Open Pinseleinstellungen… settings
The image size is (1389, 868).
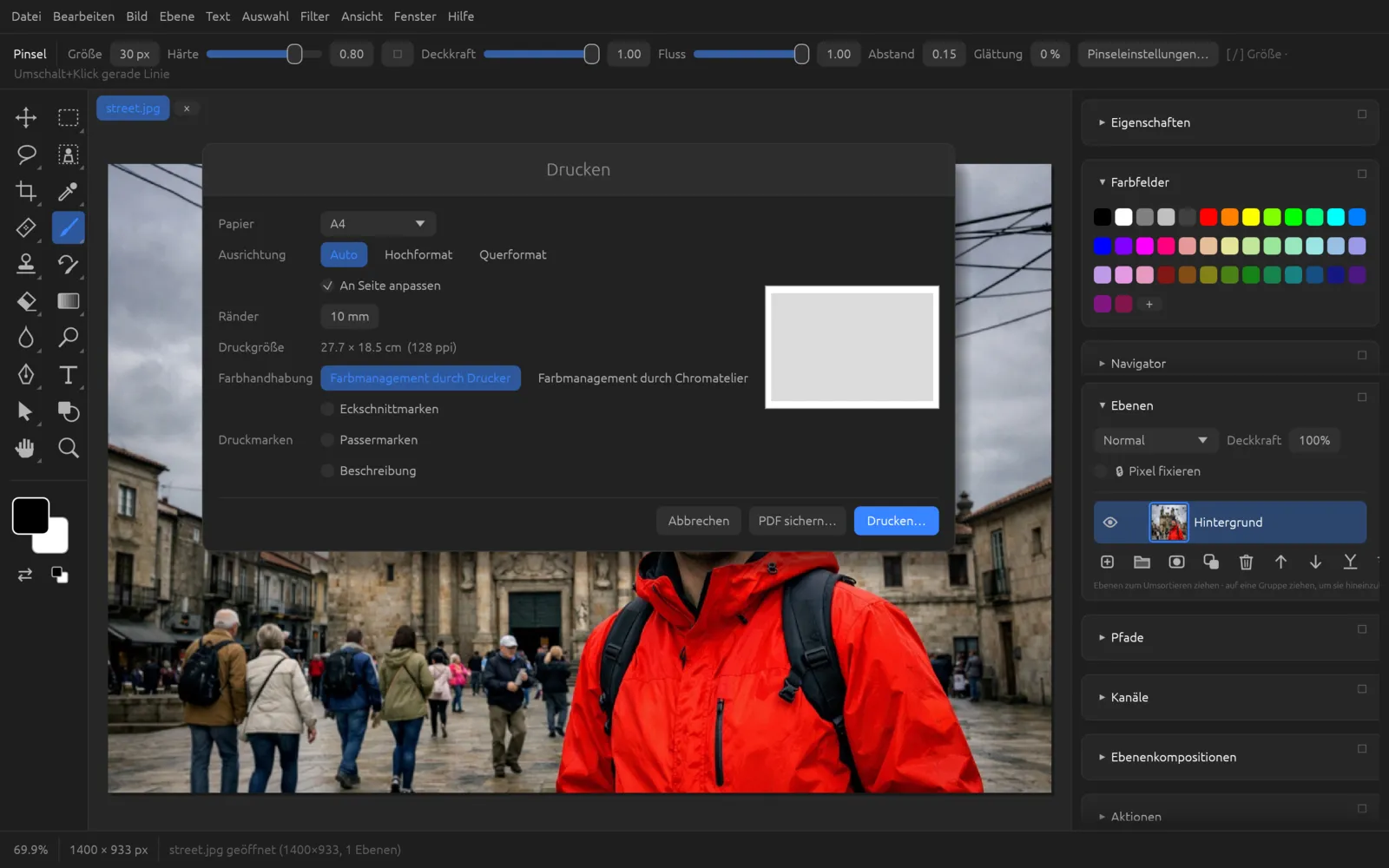click(x=1148, y=54)
